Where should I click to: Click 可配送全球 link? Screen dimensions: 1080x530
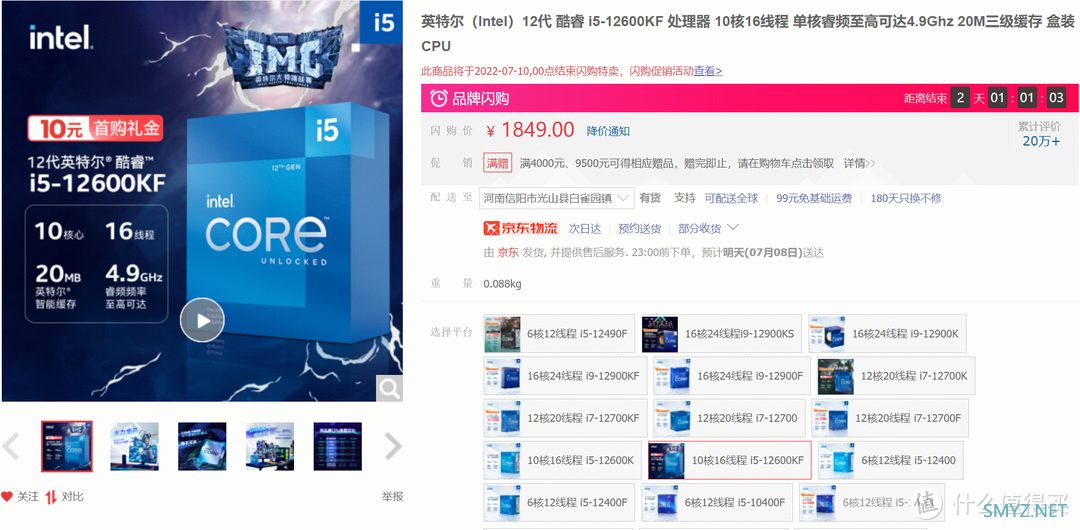(731, 198)
